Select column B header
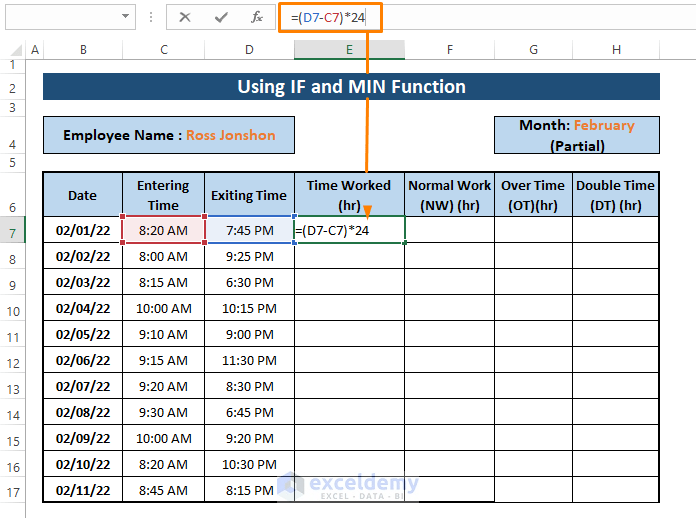This screenshot has height=518, width=696. (x=83, y=50)
